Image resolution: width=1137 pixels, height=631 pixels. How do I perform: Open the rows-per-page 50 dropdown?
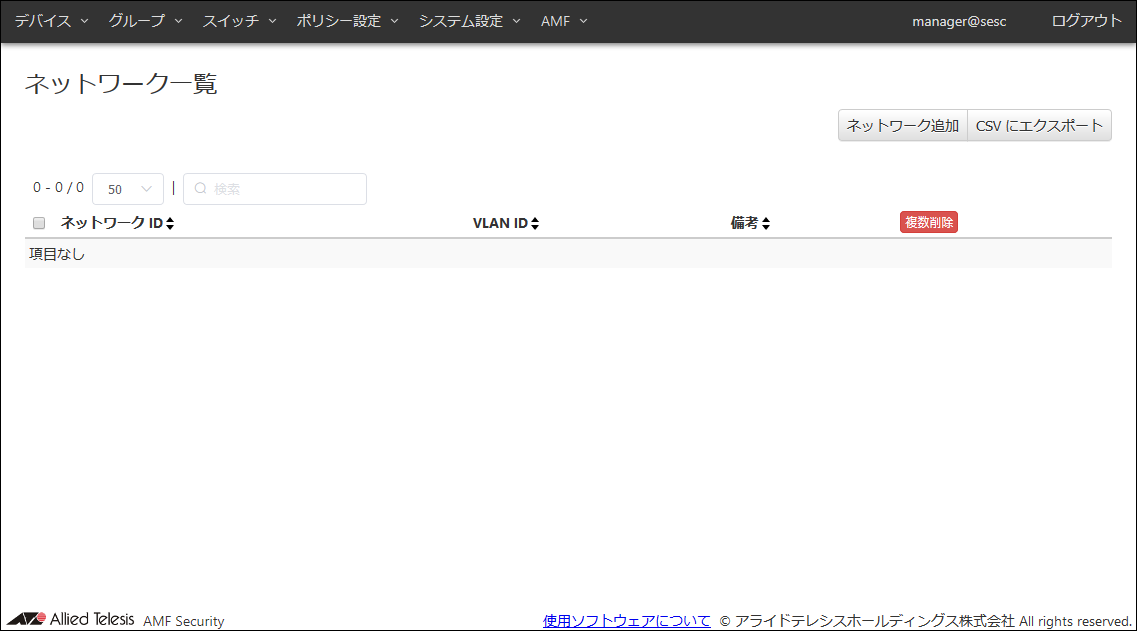[x=128, y=189]
